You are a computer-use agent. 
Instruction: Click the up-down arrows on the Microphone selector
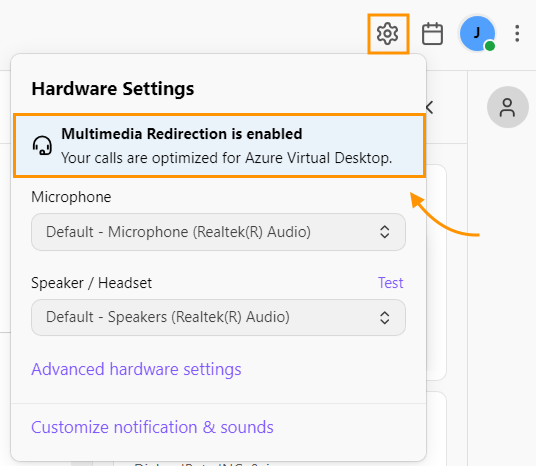[385, 232]
